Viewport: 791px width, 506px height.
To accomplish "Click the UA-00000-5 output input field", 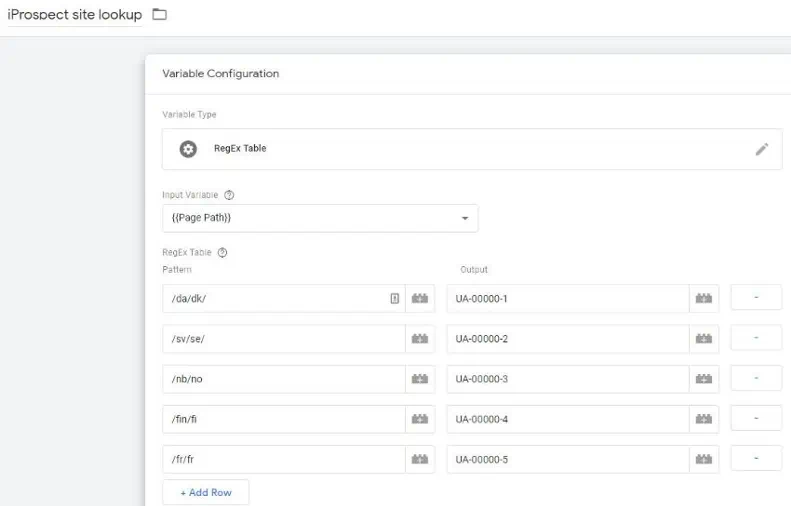I will pos(568,459).
